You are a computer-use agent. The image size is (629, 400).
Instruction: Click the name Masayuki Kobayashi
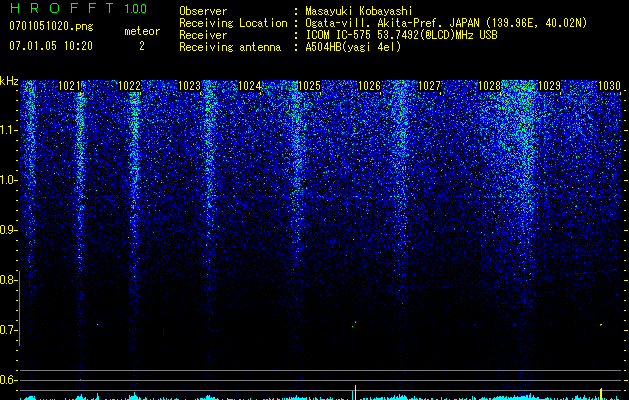click(x=359, y=11)
